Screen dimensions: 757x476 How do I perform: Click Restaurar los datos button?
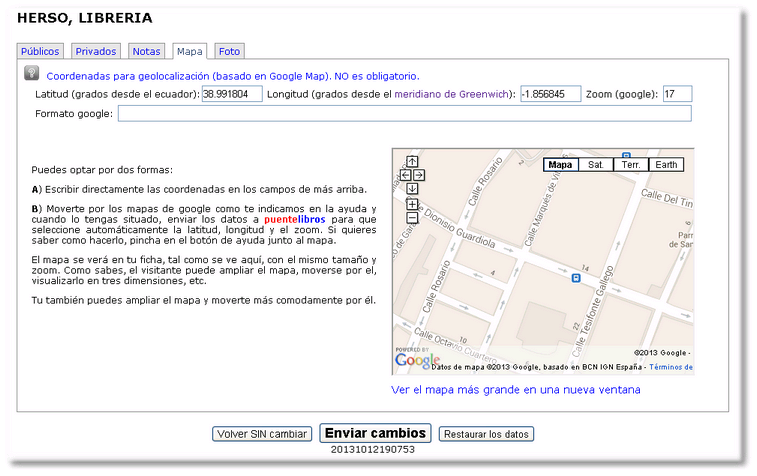(x=486, y=434)
